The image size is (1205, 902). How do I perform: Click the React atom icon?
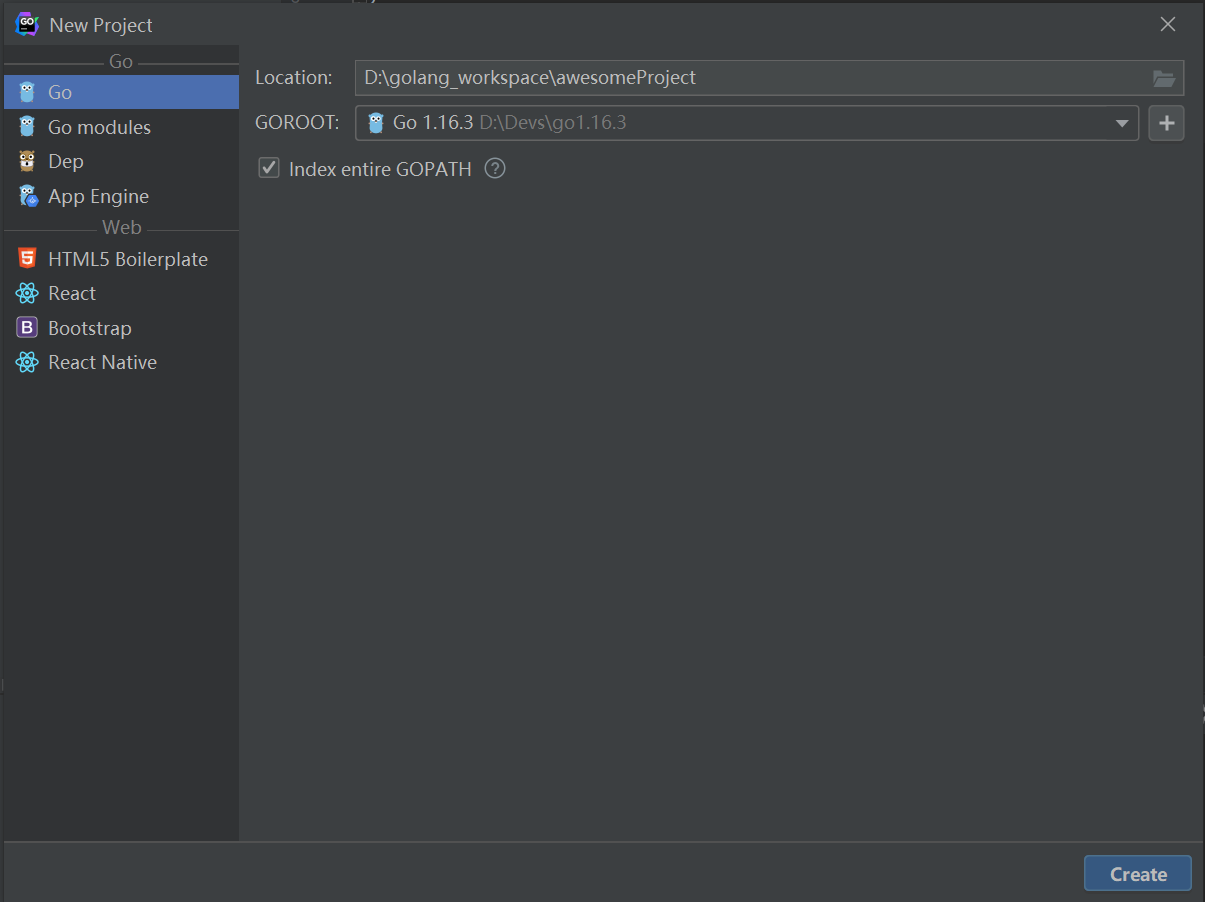pyautogui.click(x=27, y=293)
